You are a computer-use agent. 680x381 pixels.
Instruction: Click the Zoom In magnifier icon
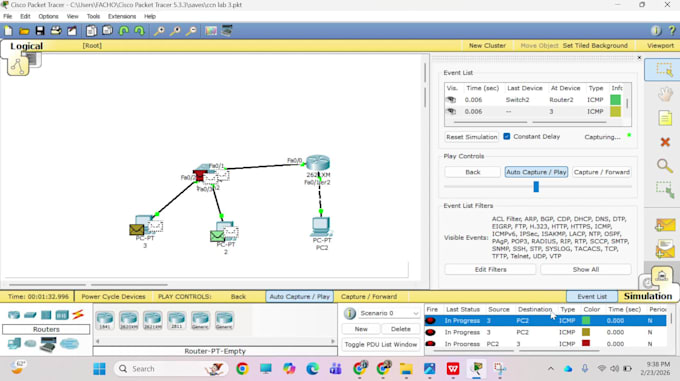click(159, 31)
